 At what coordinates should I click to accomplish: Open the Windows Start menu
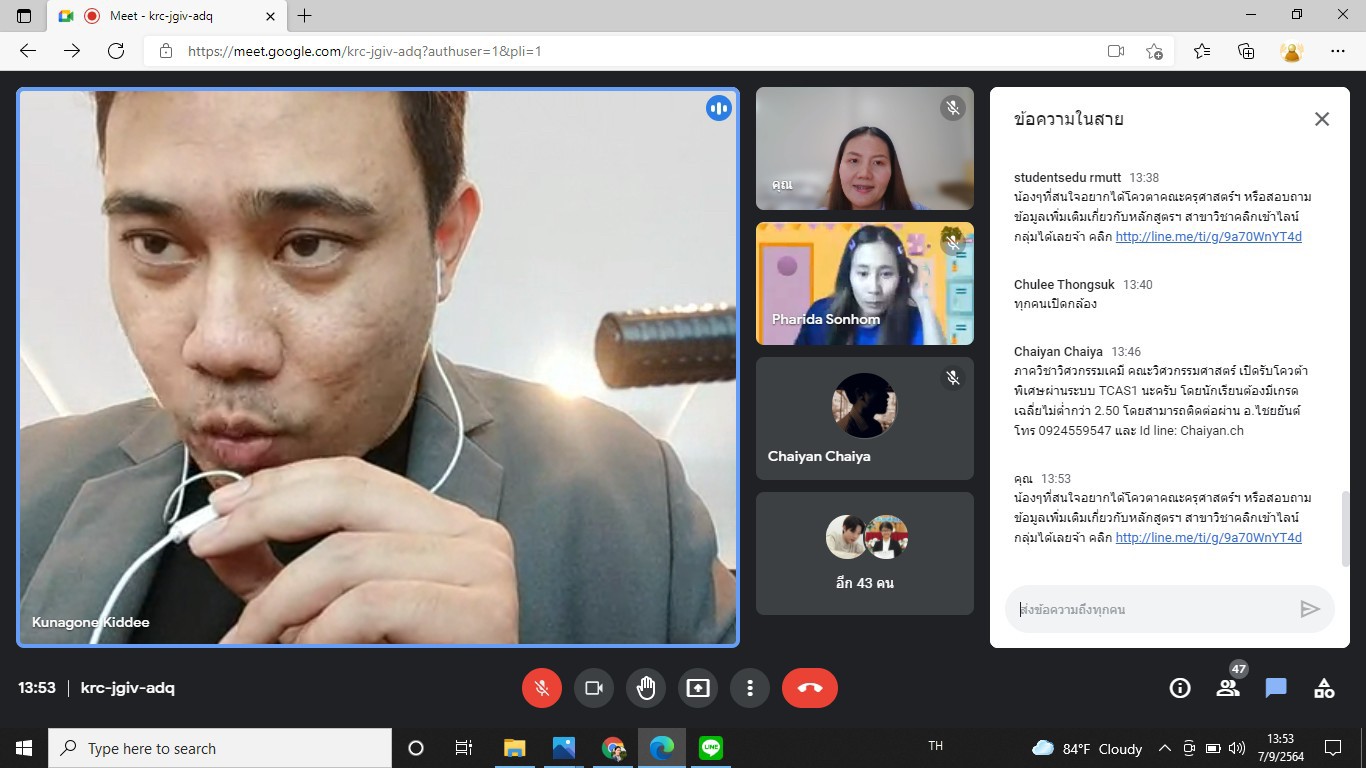click(x=24, y=748)
